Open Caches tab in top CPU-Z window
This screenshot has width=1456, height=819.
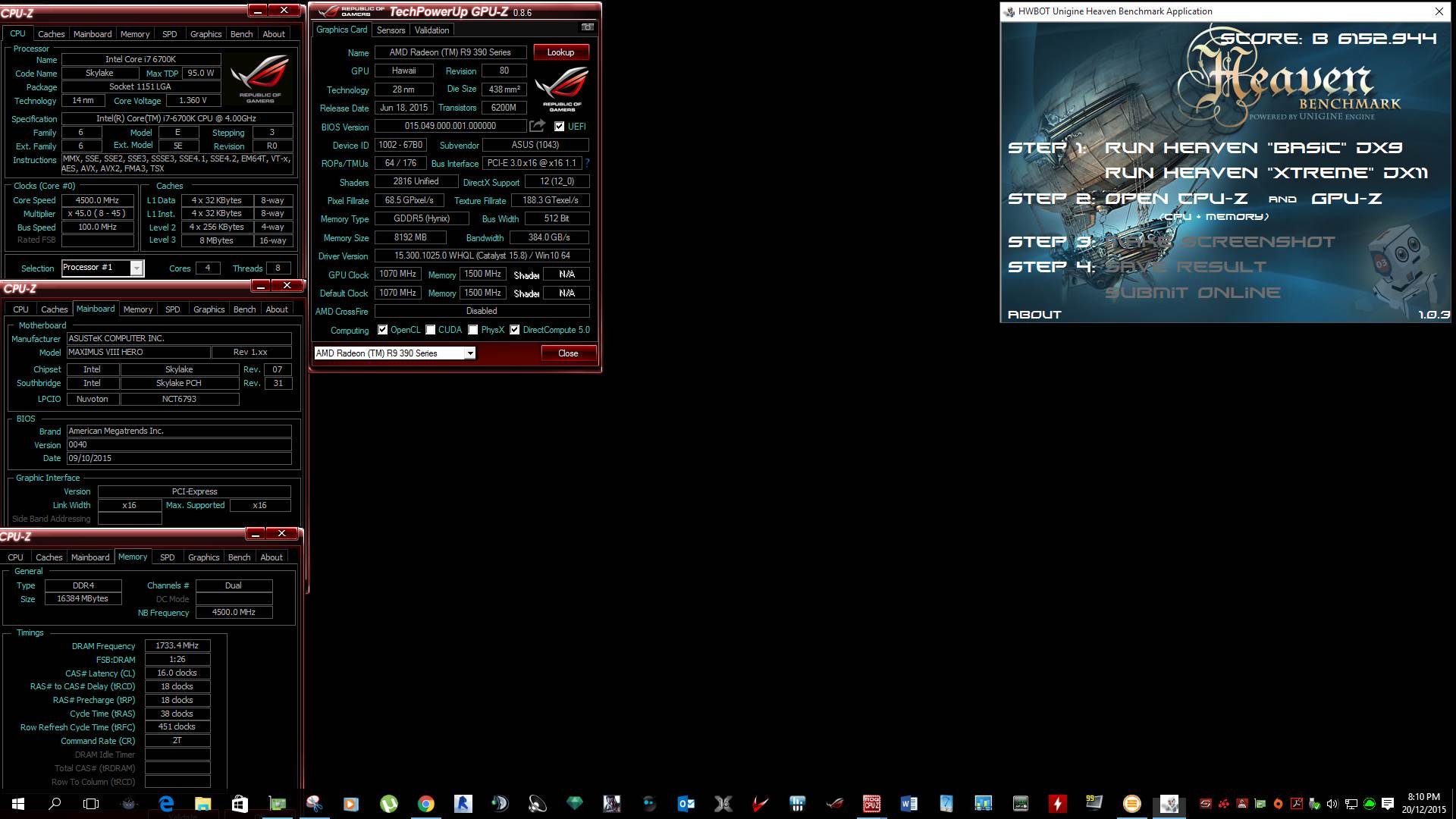pos(52,34)
